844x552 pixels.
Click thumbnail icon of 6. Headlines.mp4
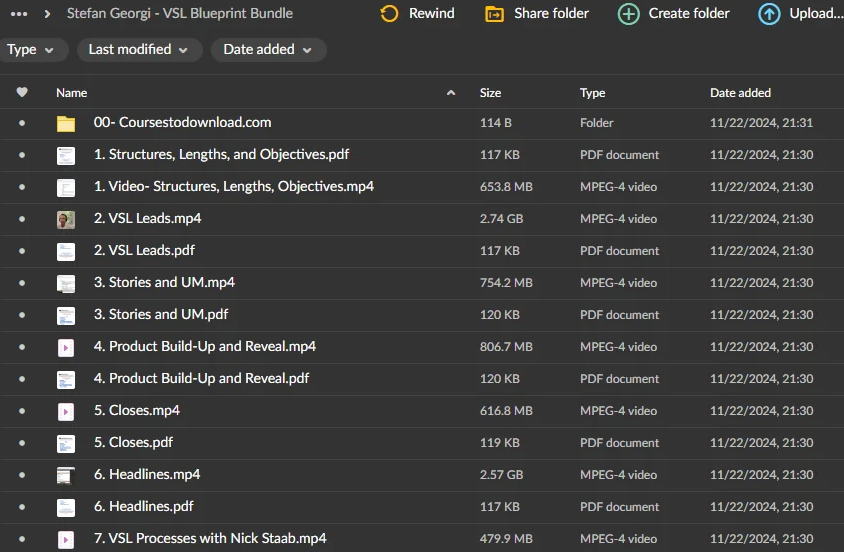click(66, 476)
